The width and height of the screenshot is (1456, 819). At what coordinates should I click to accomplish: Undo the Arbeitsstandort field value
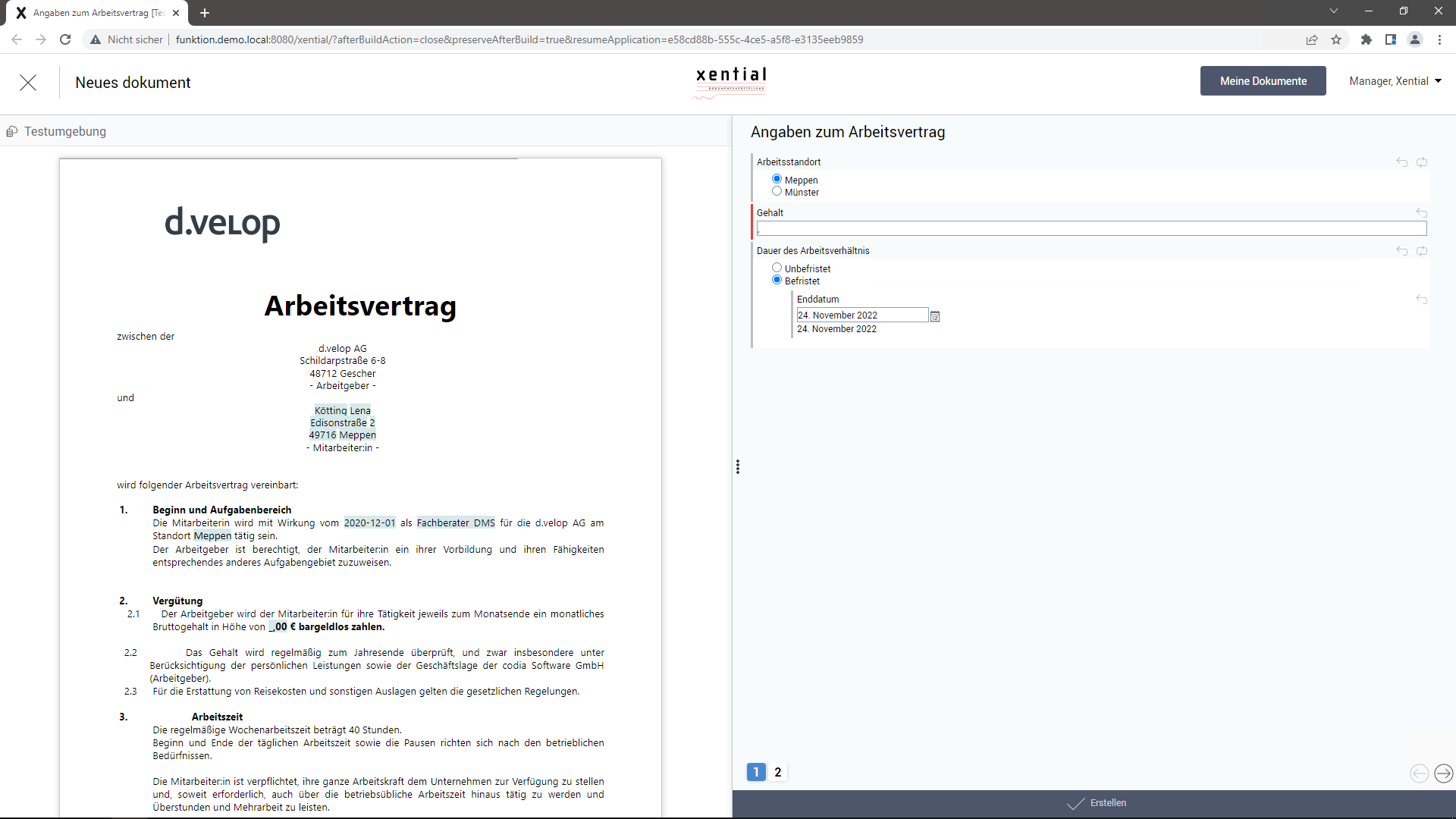pyautogui.click(x=1401, y=162)
